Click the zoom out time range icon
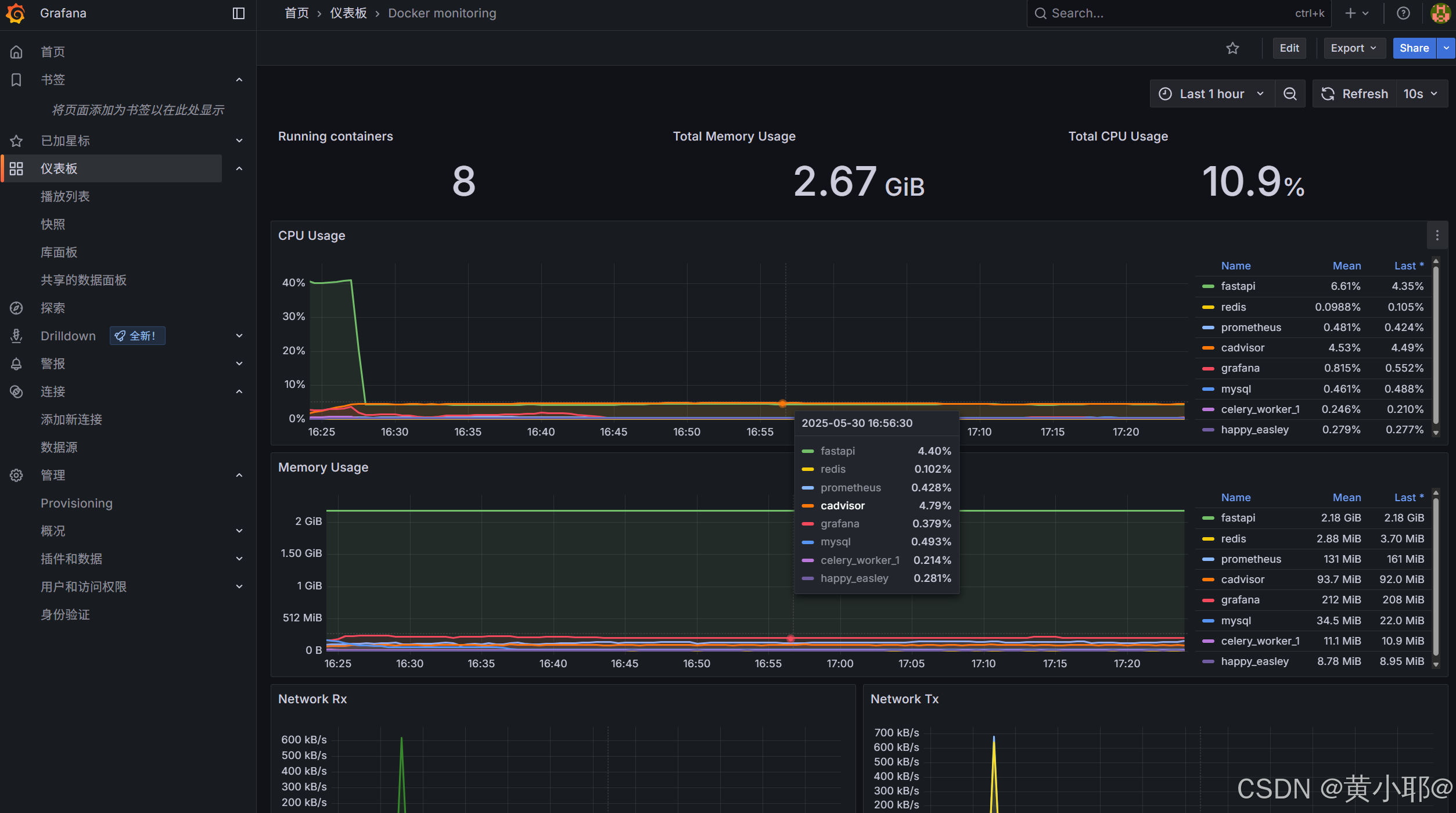The width and height of the screenshot is (1456, 813). (x=1290, y=94)
